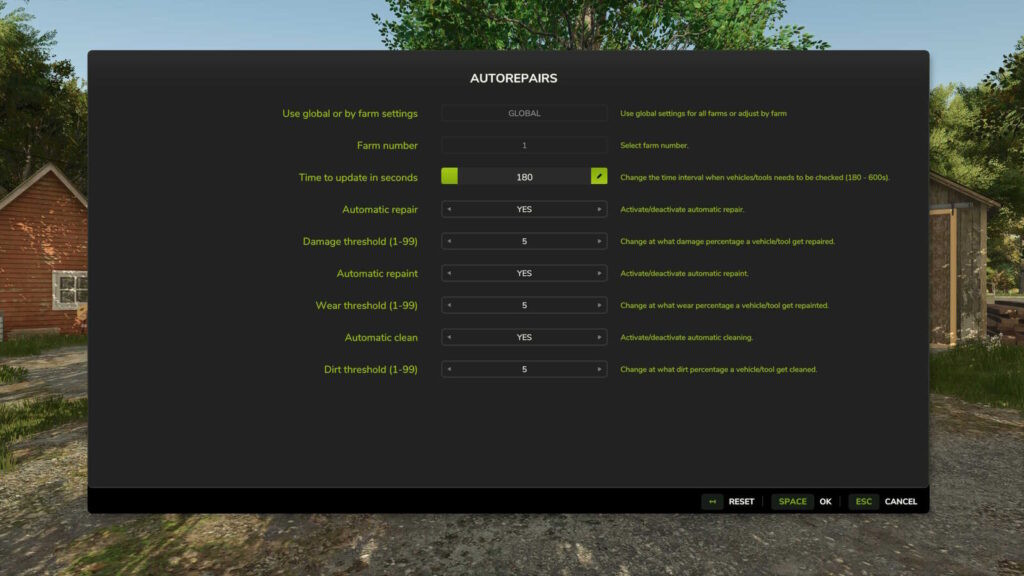Click the Time to update 180 field

tap(524, 177)
